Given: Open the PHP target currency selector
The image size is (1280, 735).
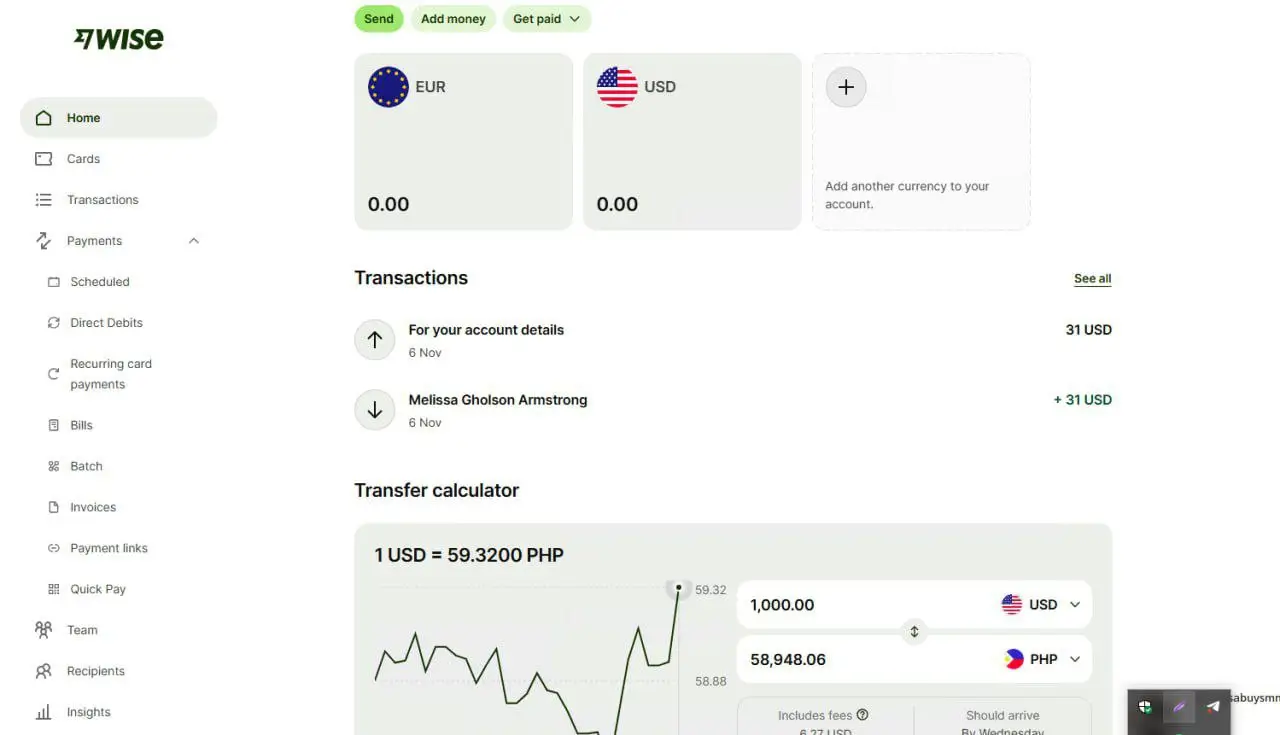Looking at the screenshot, I should pos(1042,660).
